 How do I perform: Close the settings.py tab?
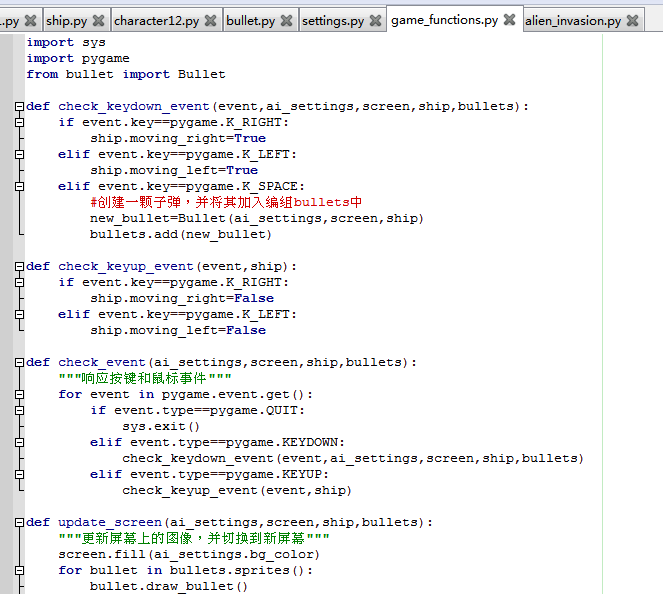[375, 20]
